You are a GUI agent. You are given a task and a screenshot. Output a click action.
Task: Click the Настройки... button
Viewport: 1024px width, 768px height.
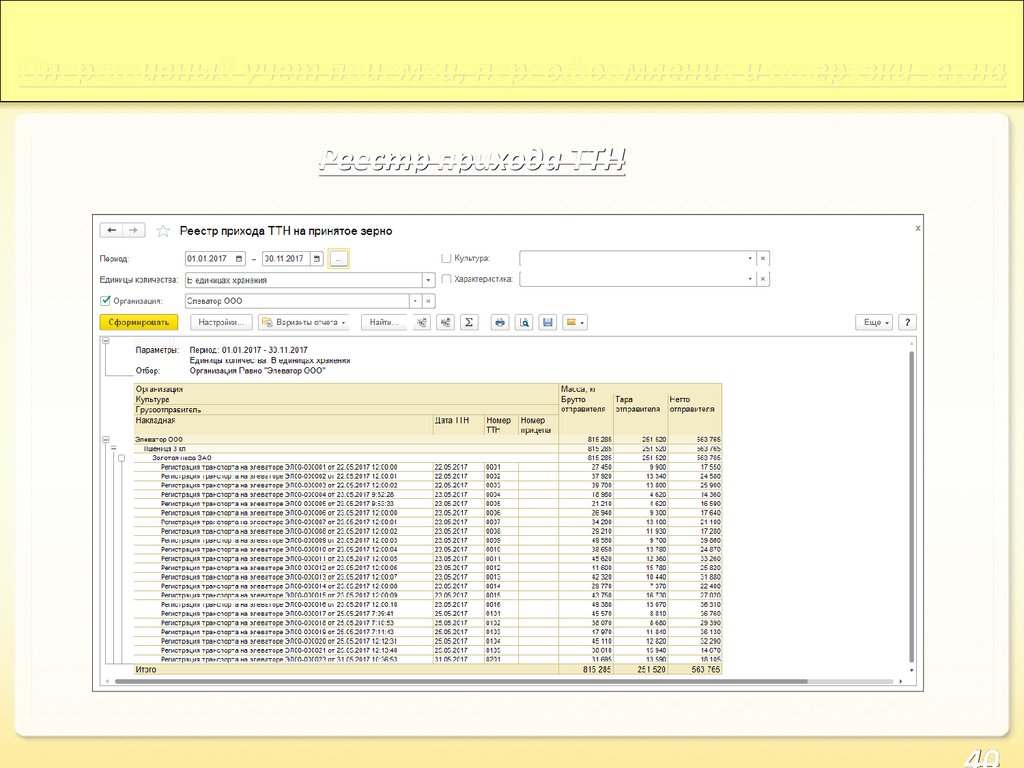point(222,323)
